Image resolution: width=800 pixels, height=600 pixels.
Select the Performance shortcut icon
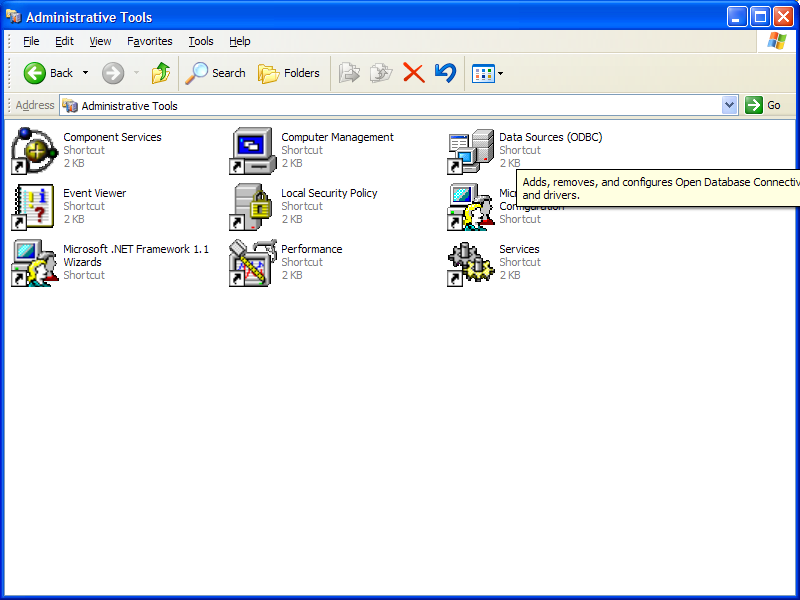[x=252, y=263]
